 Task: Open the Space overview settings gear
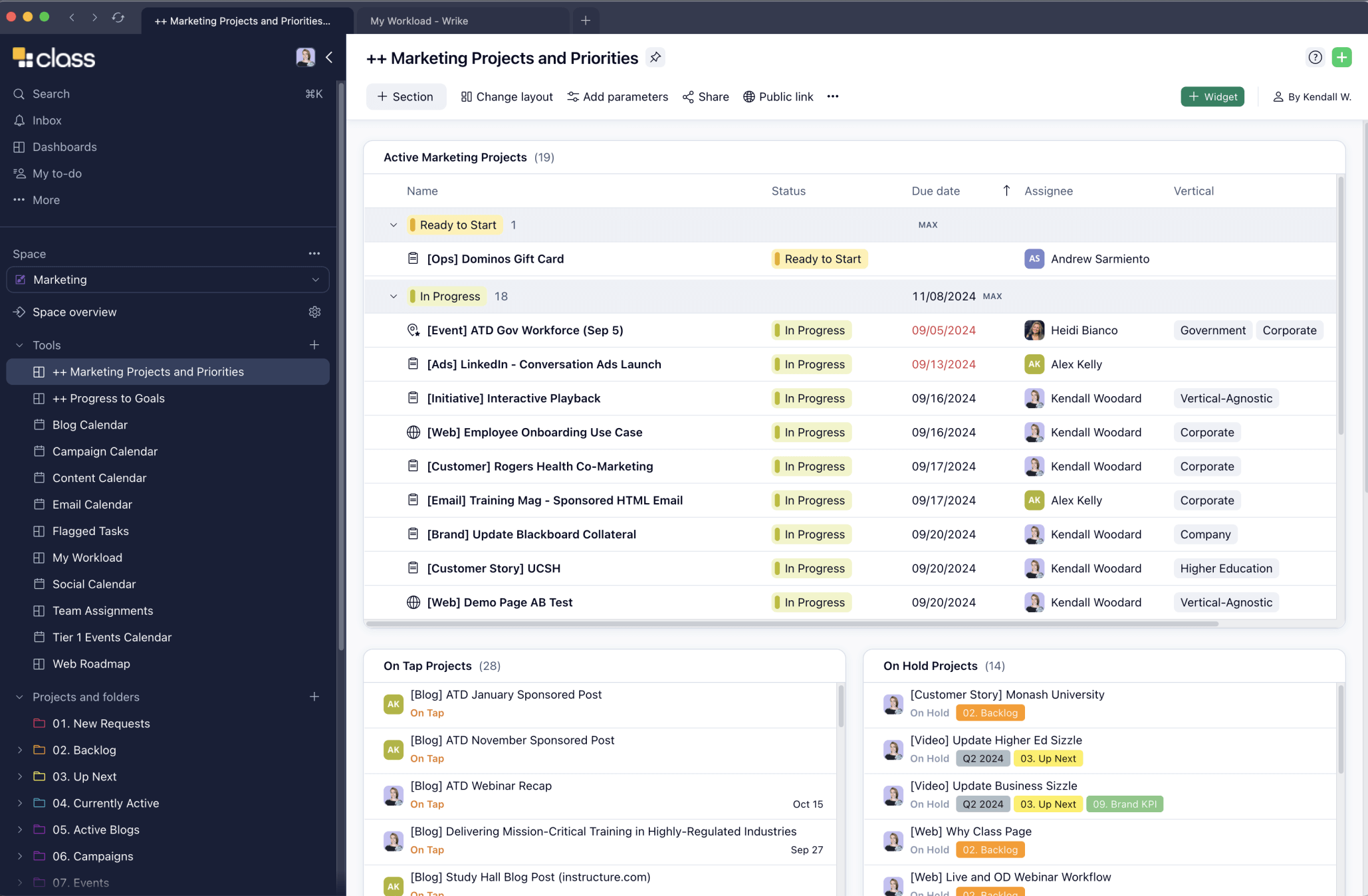tap(314, 312)
